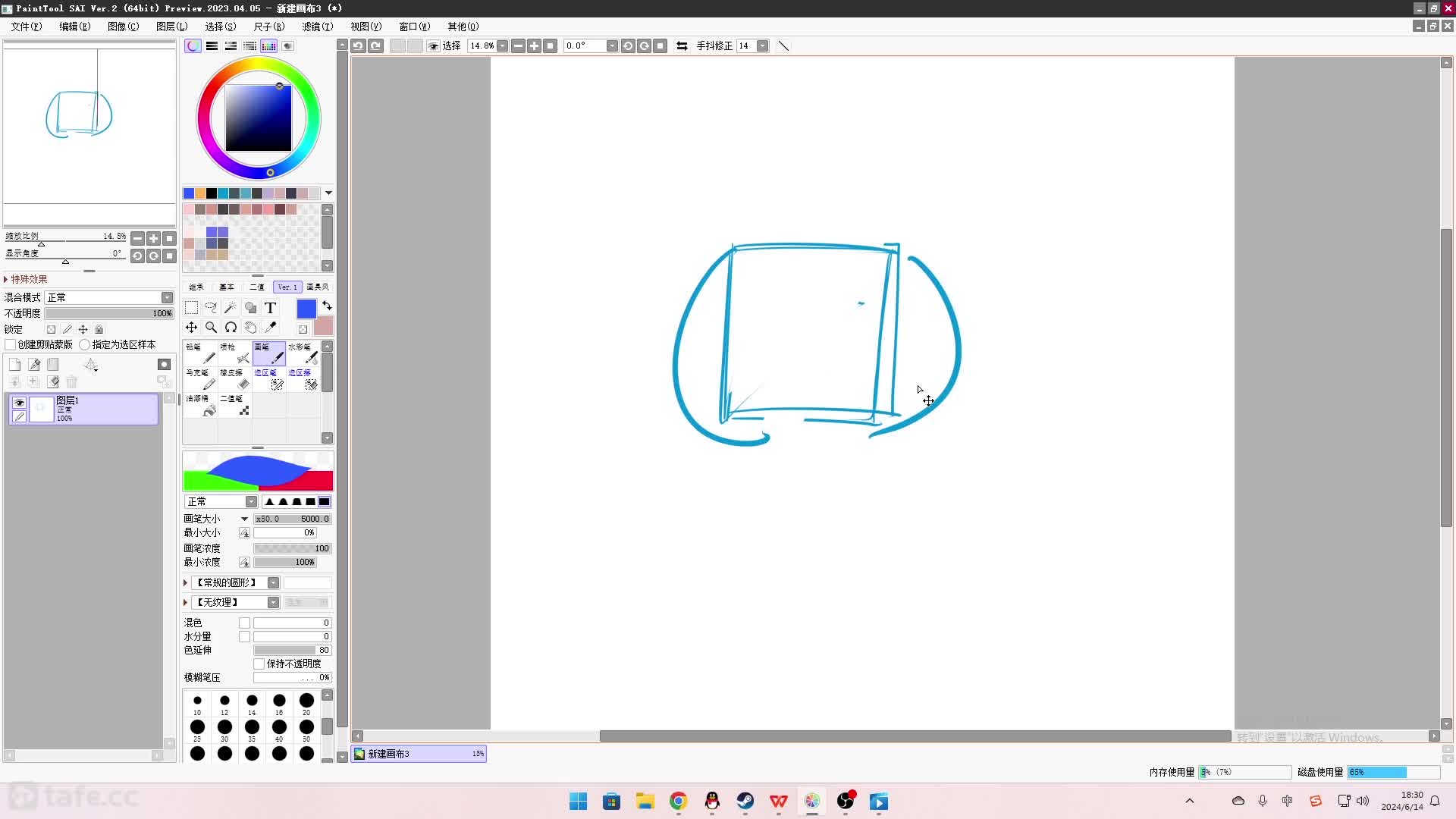Open the zoom percentage dropdown in toolbar
The height and width of the screenshot is (819, 1456).
coord(502,45)
